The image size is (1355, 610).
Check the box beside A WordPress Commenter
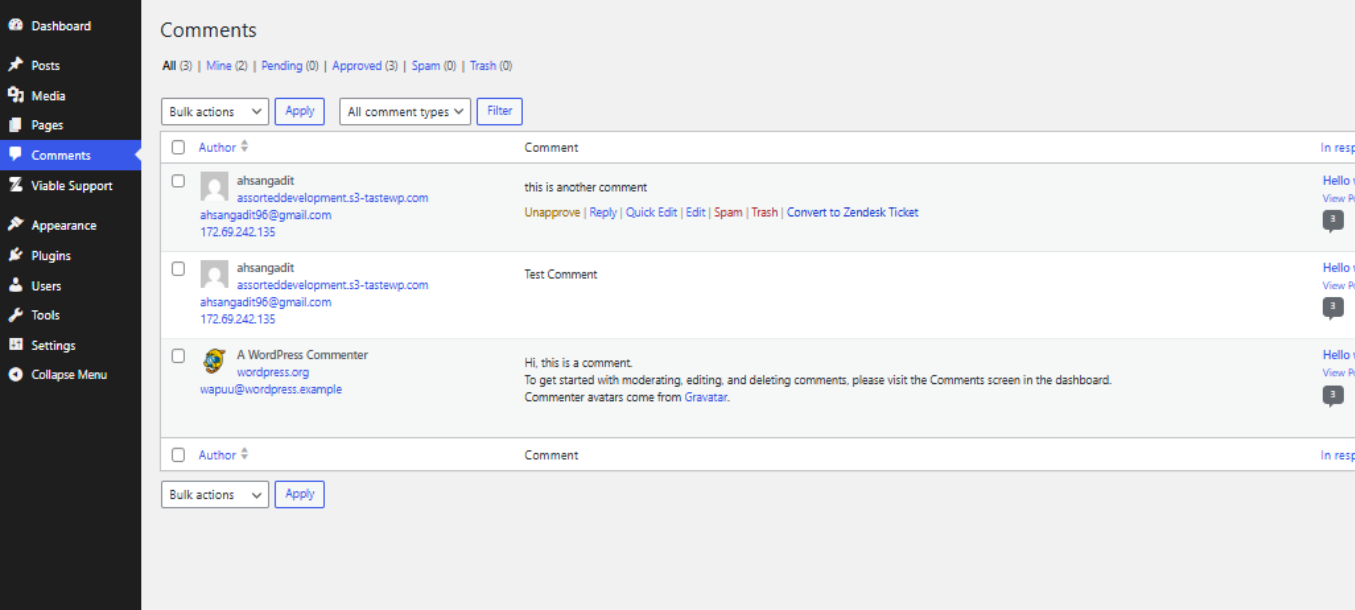pos(178,355)
